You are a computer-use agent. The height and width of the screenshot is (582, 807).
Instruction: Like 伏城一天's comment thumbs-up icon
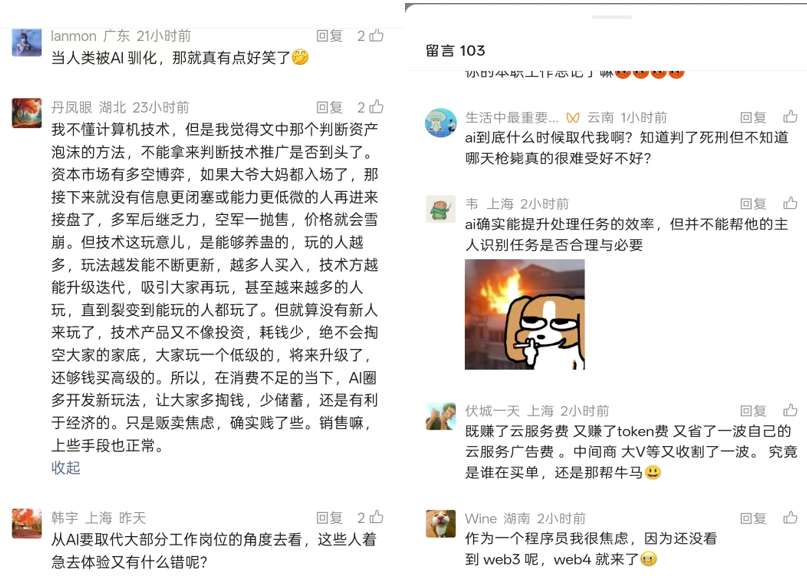point(790,410)
